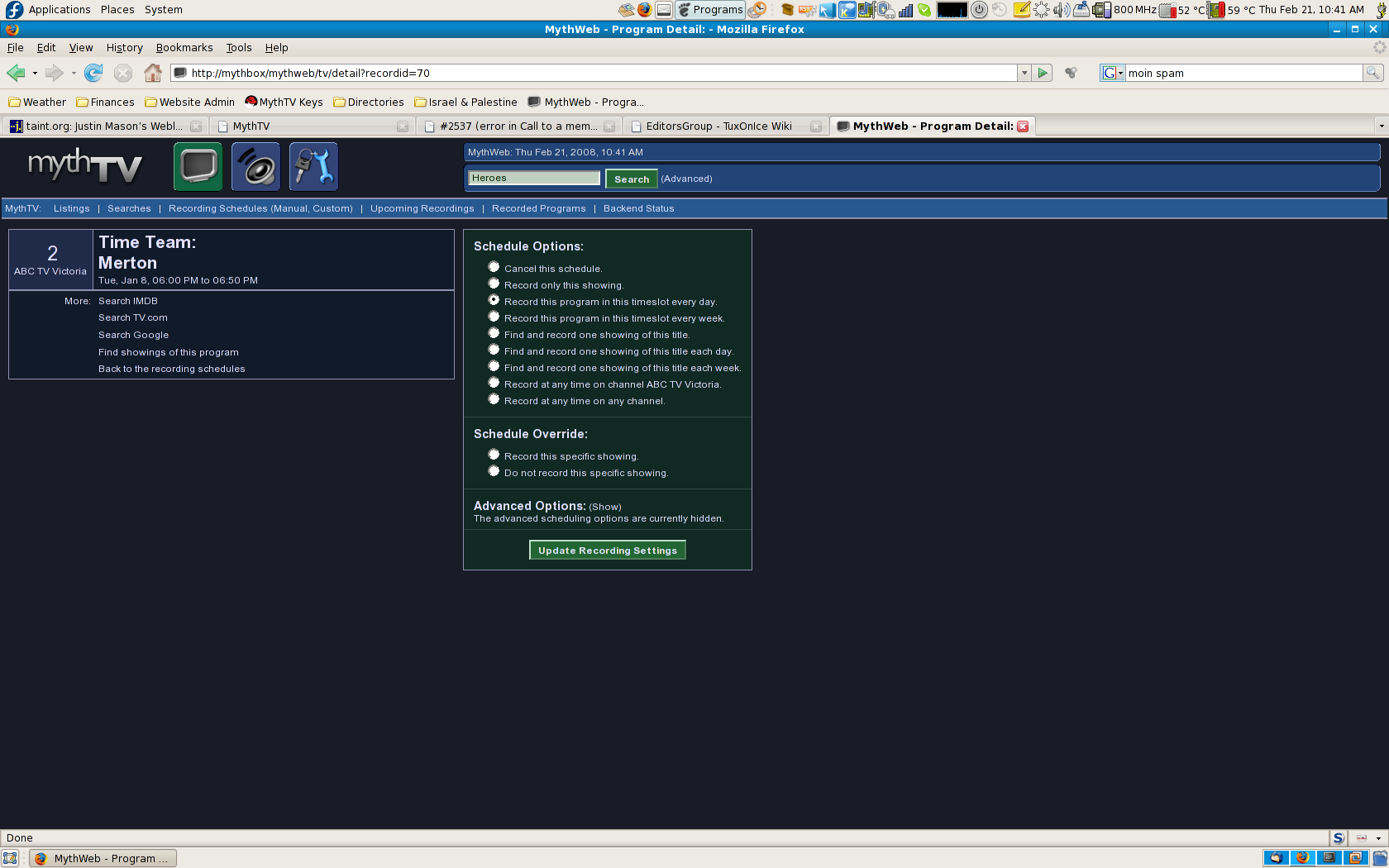1389x868 pixels.
Task: Open the MythTV TV section icon
Action: (x=198, y=166)
